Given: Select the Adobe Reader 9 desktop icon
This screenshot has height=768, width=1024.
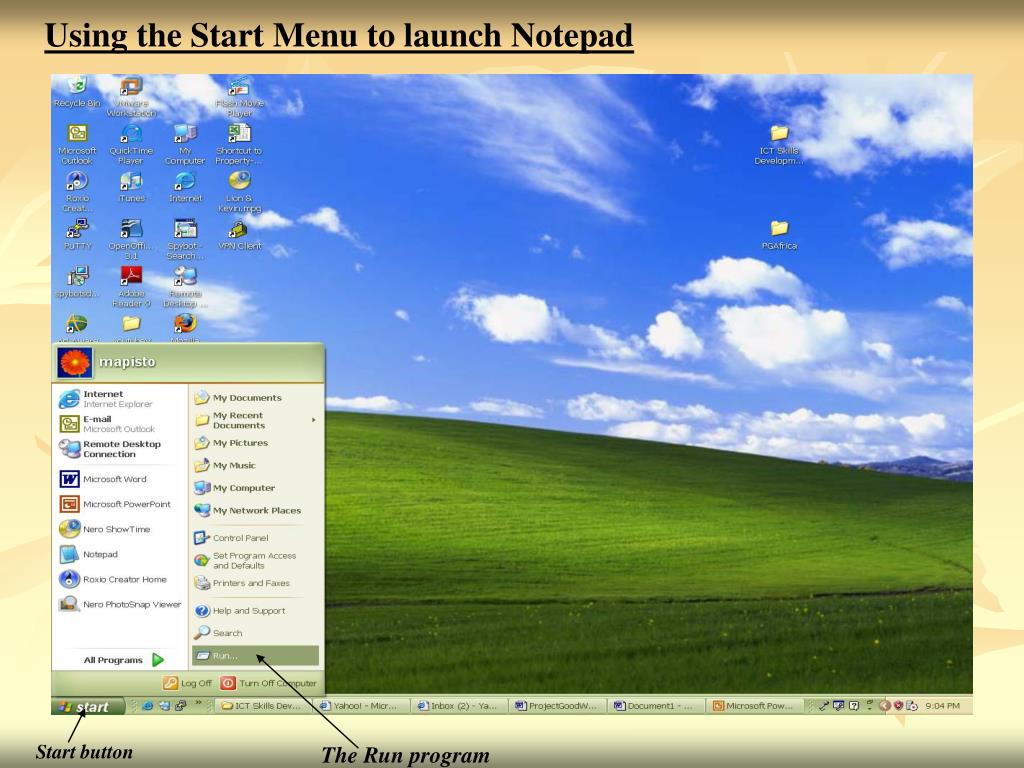Looking at the screenshot, I should point(131,287).
